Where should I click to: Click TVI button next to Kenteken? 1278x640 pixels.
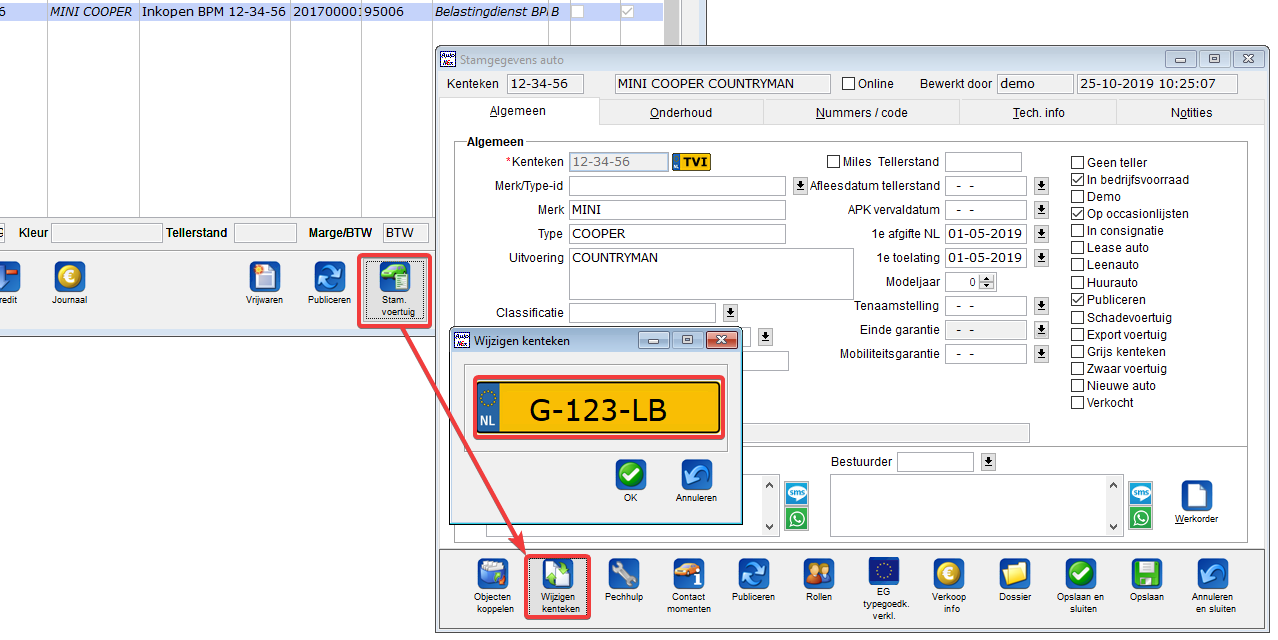click(691, 162)
